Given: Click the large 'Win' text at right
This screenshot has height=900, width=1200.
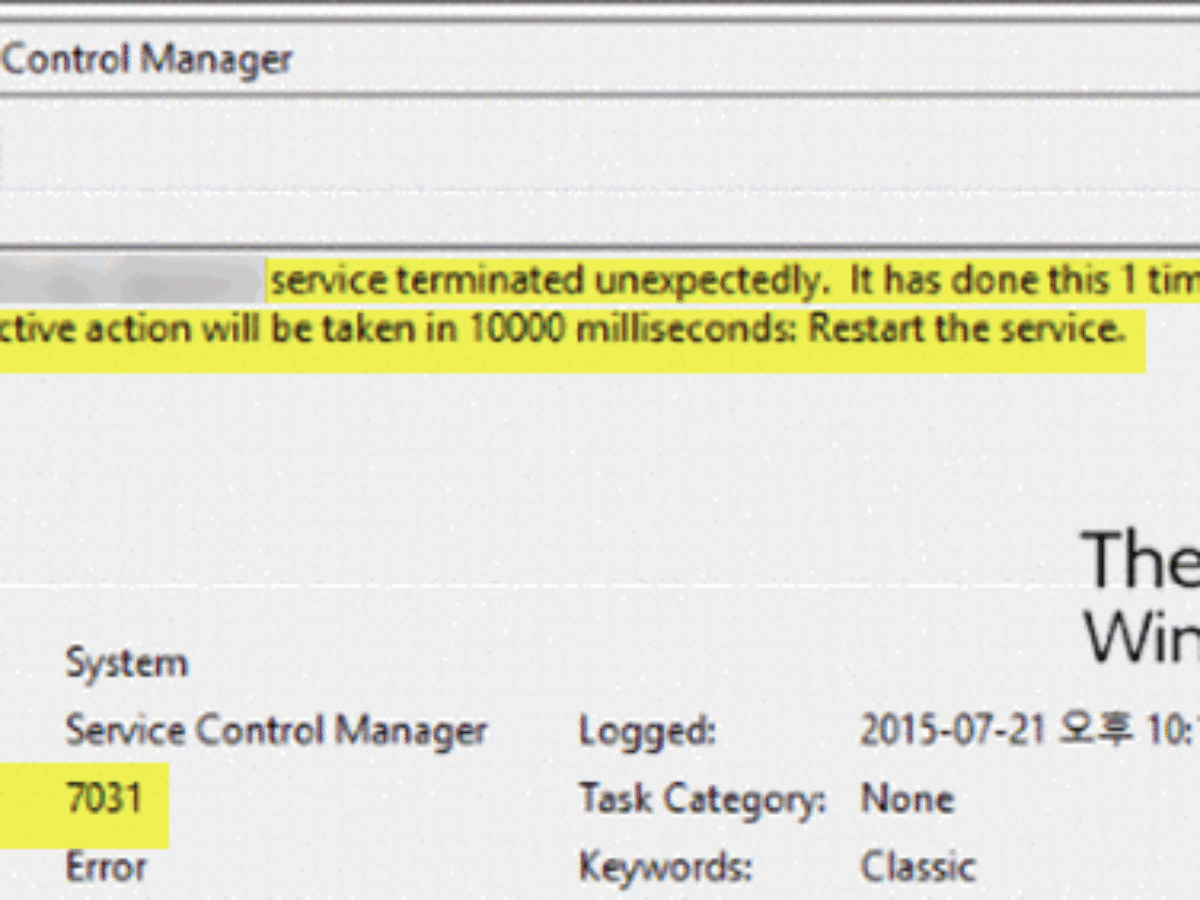Looking at the screenshot, I should [1142, 636].
